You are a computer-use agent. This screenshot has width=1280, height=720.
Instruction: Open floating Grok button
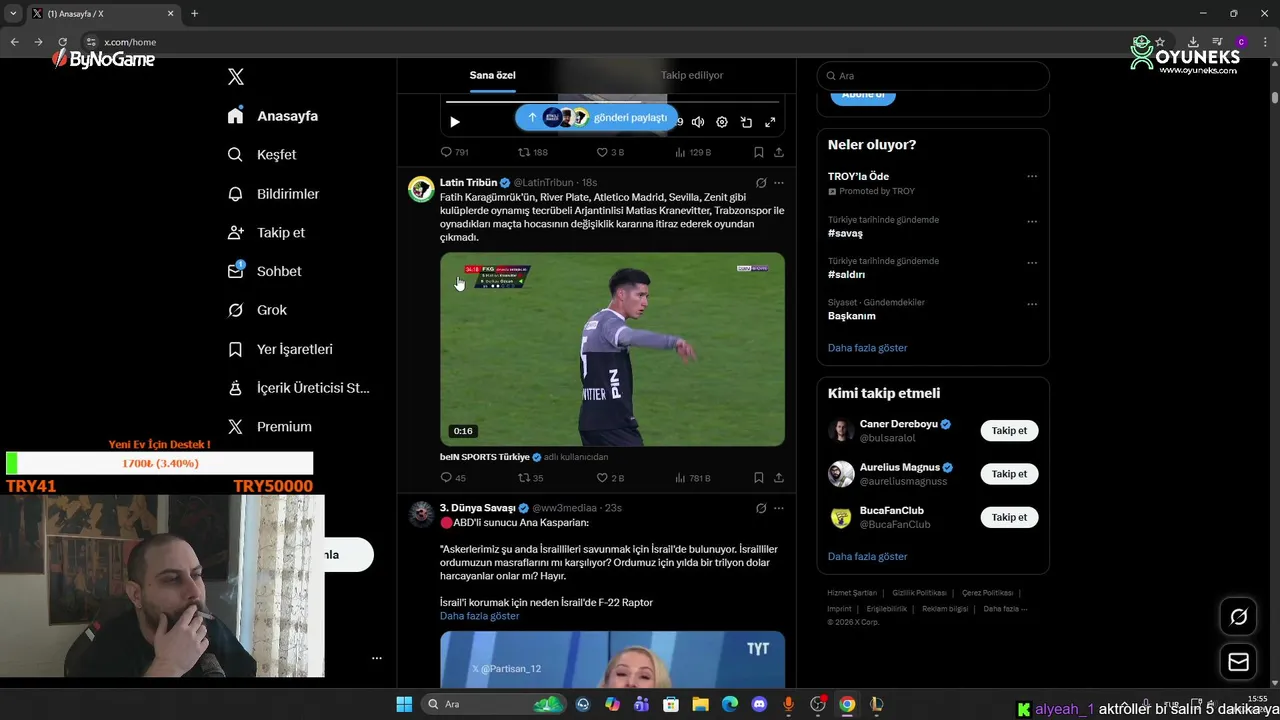click(x=1238, y=617)
